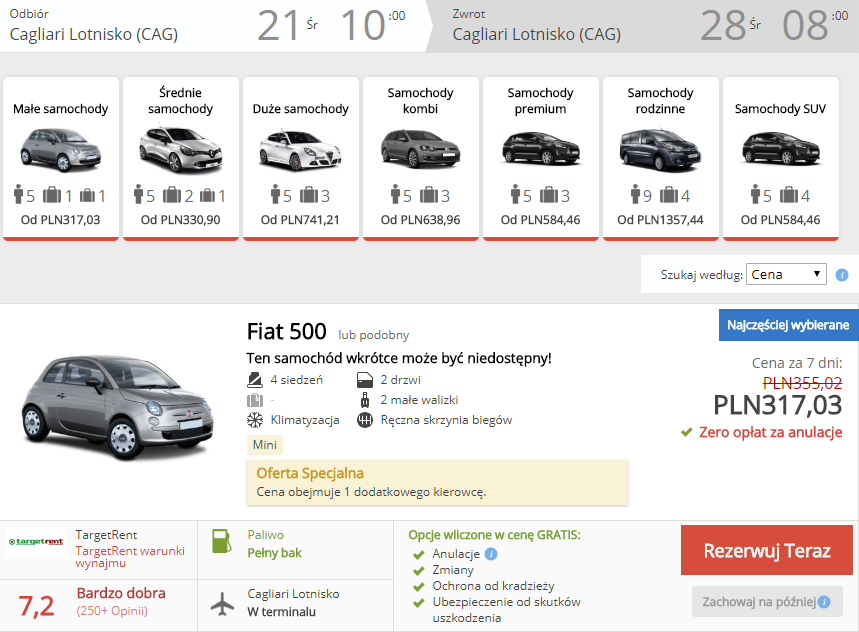859x632 pixels.
Task: Click the airplane icon by Cagliari Lotnisko
Action: click(x=222, y=604)
